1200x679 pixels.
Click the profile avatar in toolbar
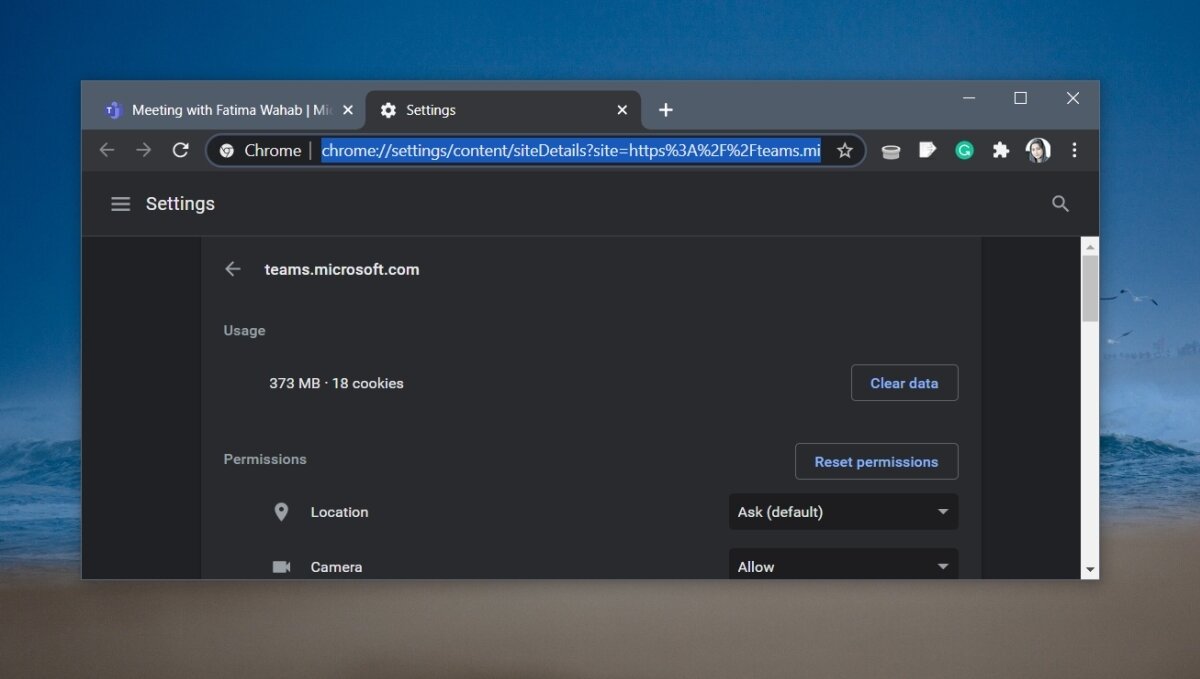[1038, 150]
